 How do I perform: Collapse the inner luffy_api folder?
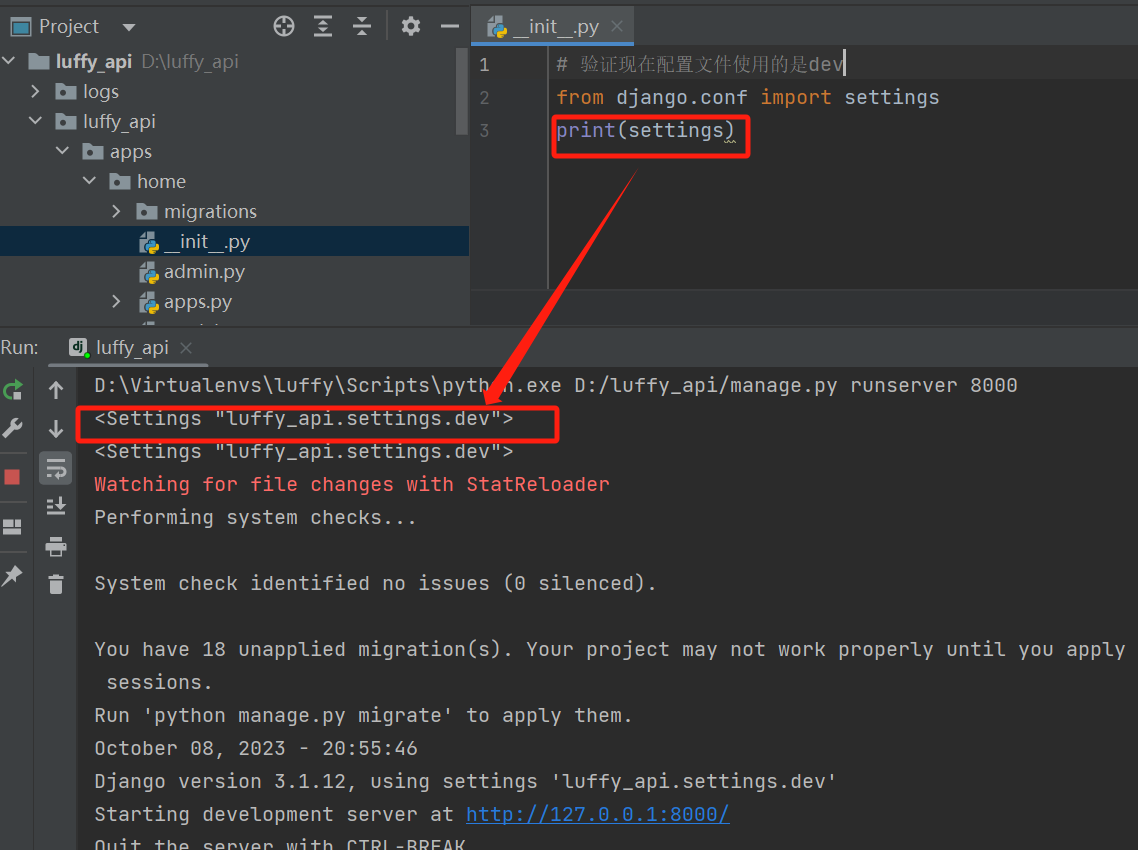point(36,121)
